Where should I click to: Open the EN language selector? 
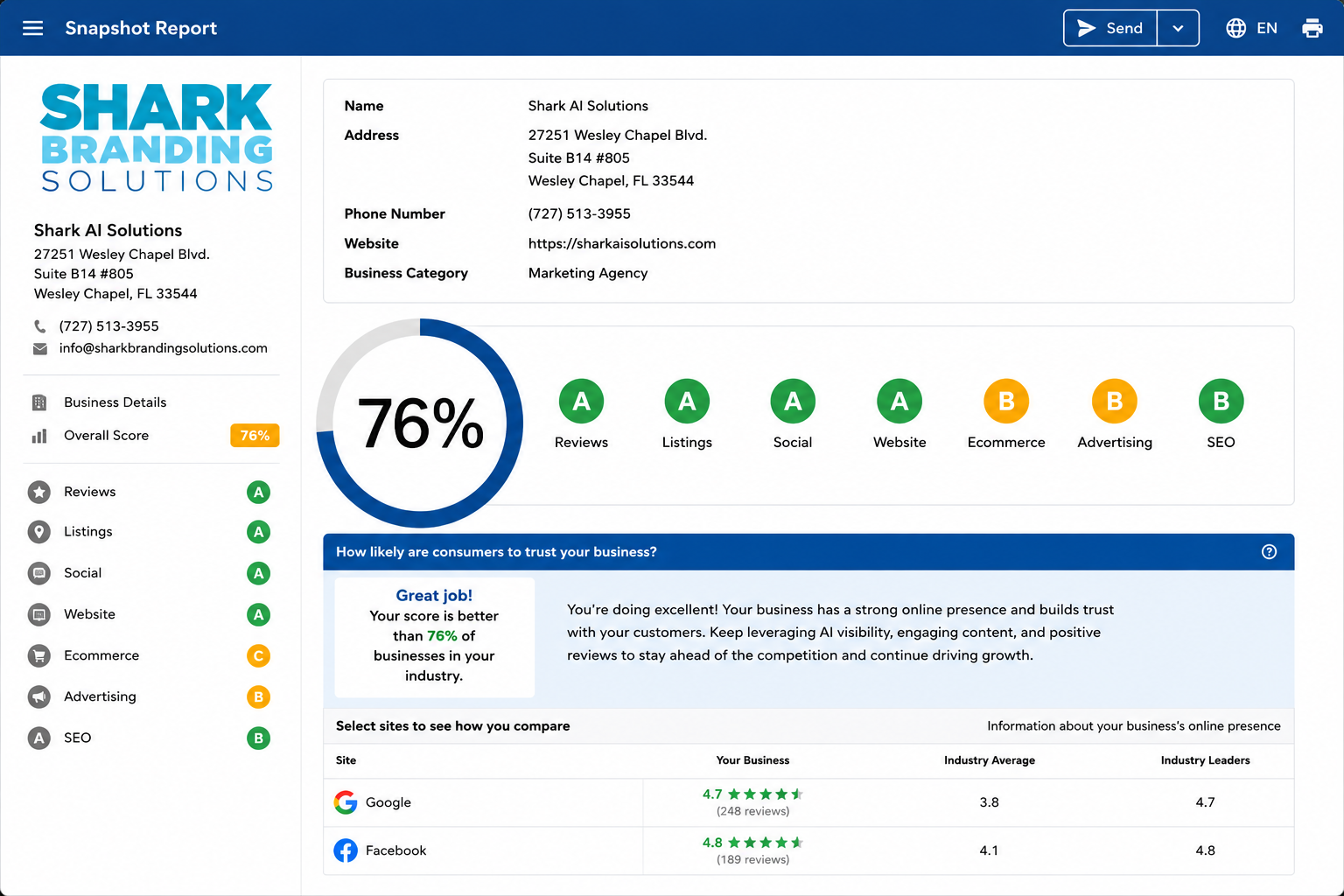click(1251, 28)
